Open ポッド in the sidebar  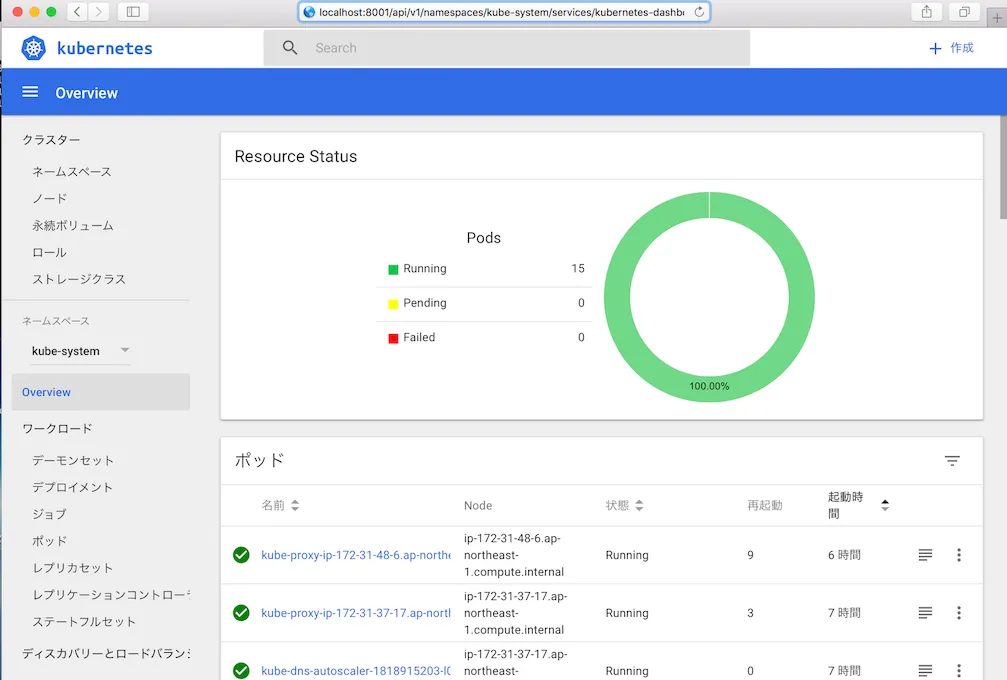[49, 541]
